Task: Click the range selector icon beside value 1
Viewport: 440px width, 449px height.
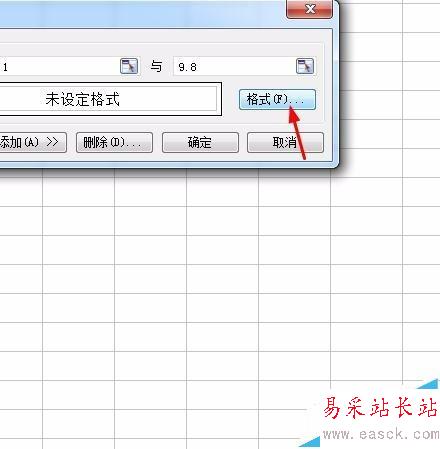Action: [x=129, y=66]
